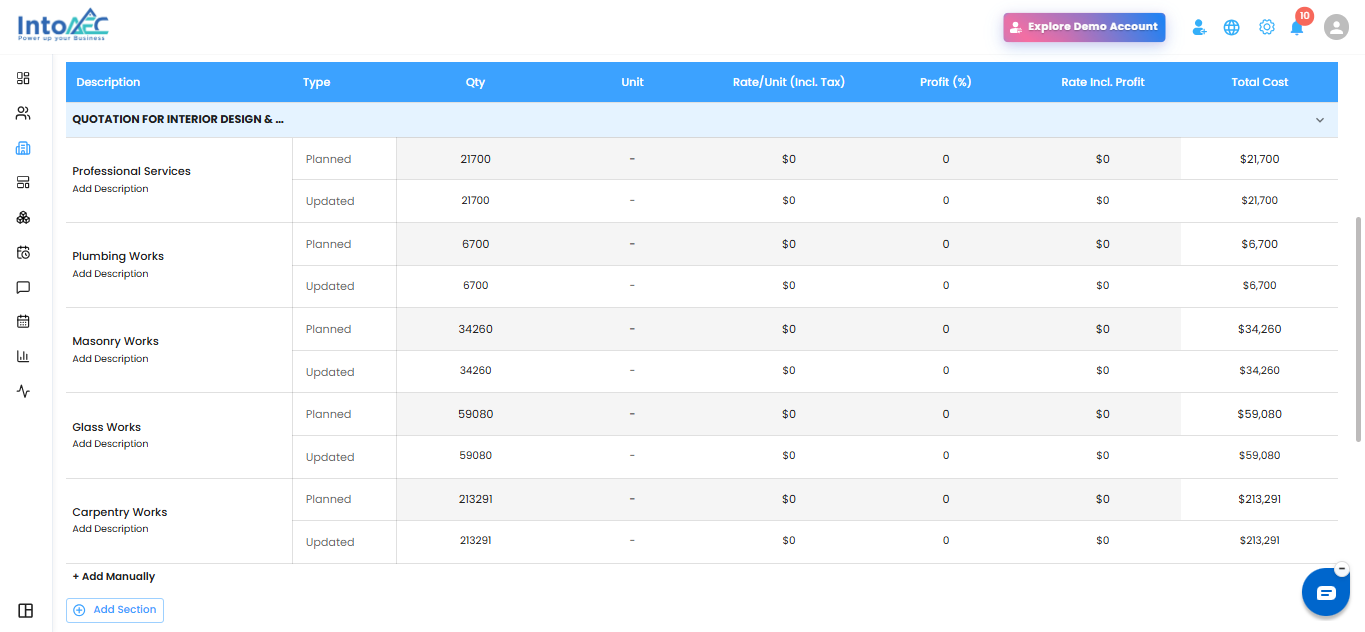The image size is (1365, 632).
Task: Add Description under Masonry Works
Action: [110, 359]
